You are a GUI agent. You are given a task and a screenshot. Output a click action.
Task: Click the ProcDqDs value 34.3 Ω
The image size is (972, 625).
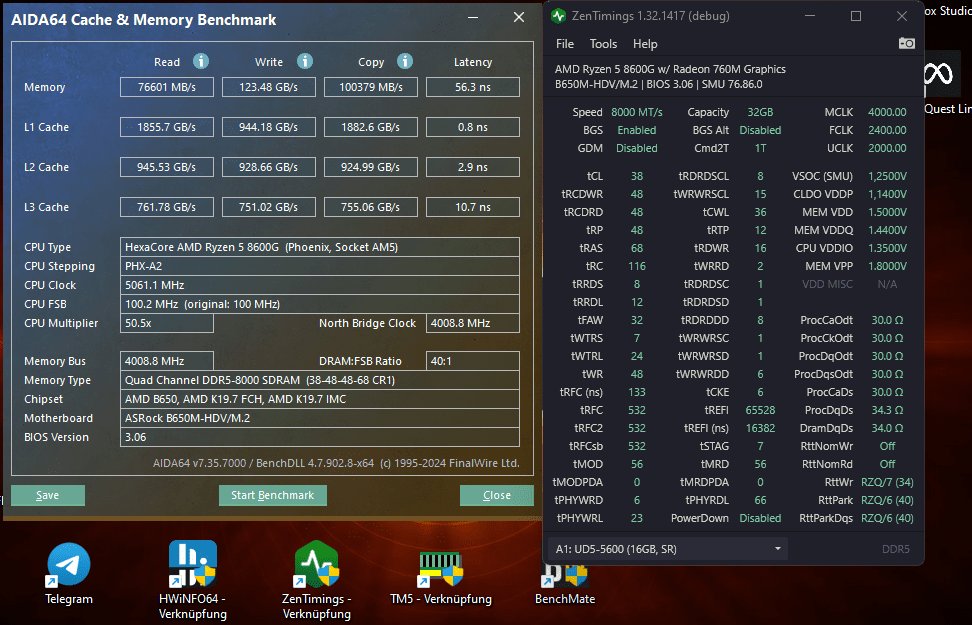[887, 410]
